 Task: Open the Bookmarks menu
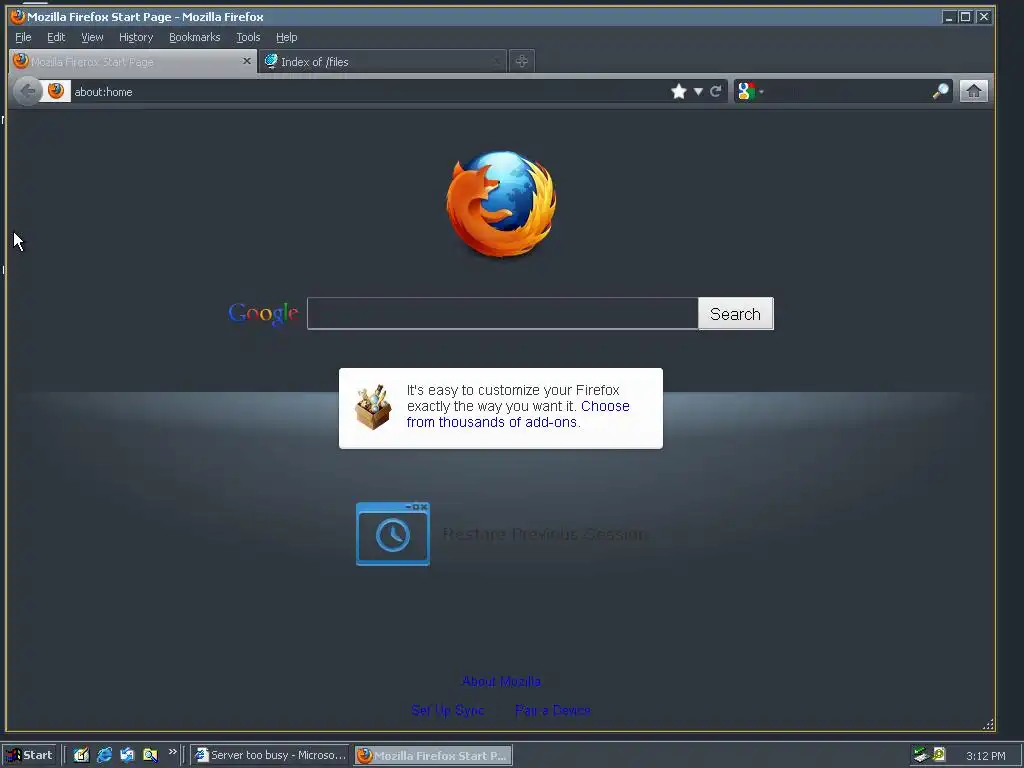click(x=195, y=37)
